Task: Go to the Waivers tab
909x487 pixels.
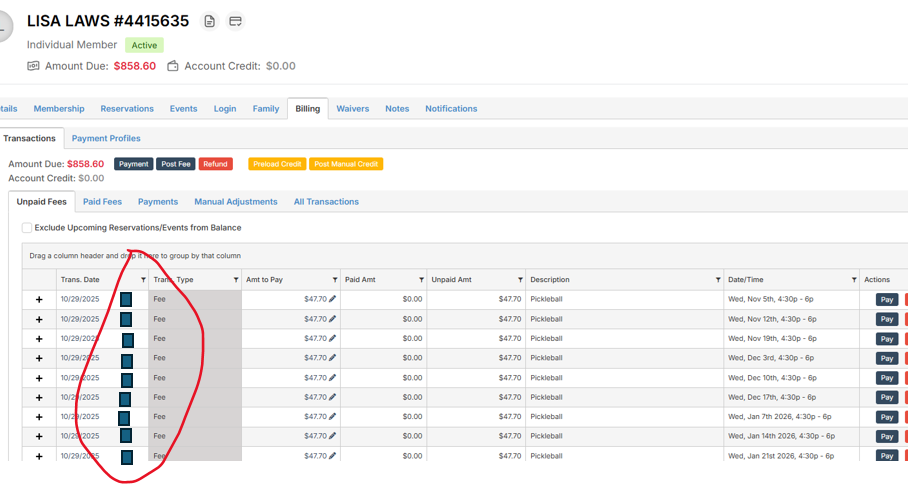Action: pyautogui.click(x=352, y=109)
